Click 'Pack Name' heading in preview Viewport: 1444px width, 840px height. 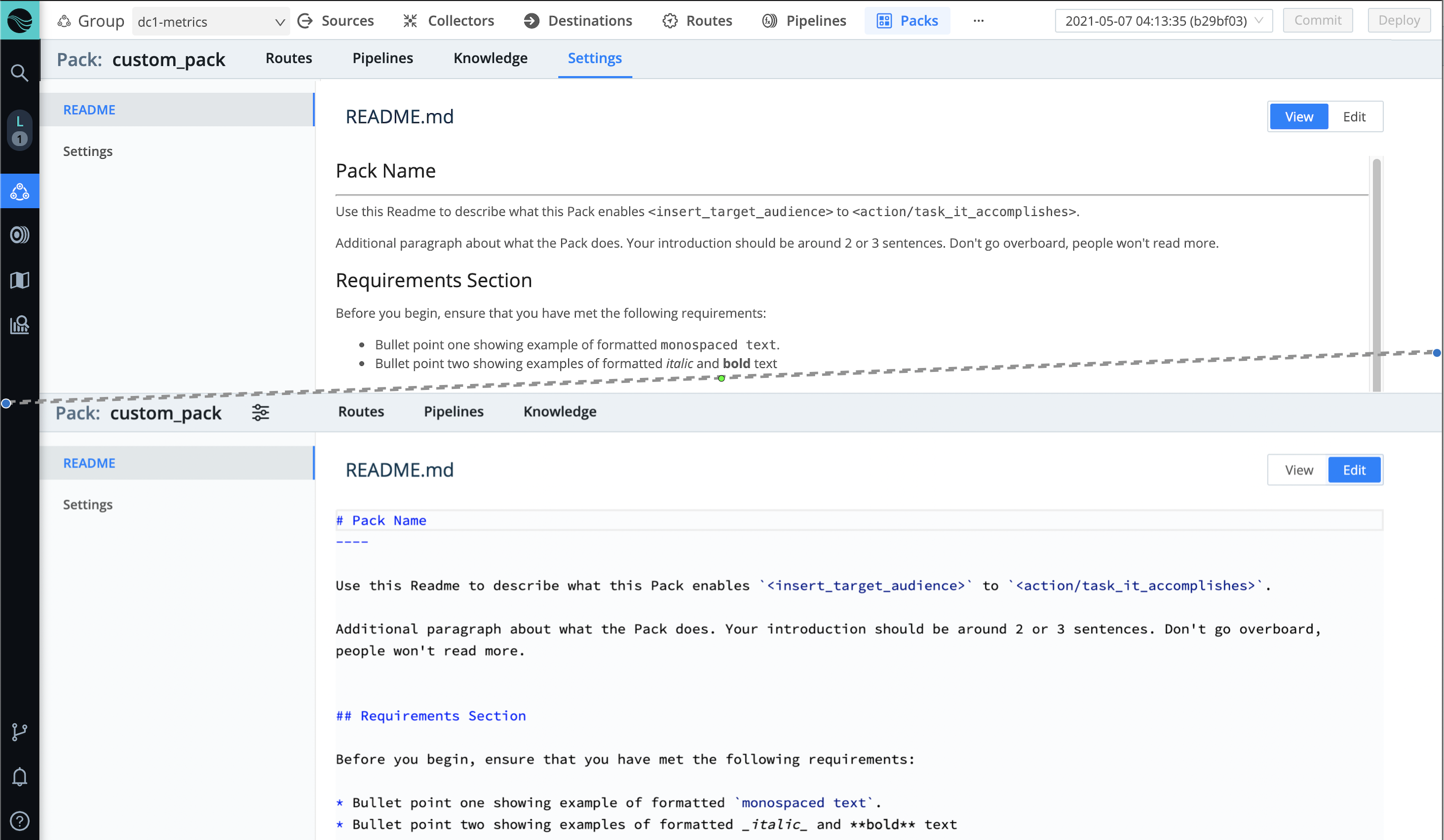[386, 171]
